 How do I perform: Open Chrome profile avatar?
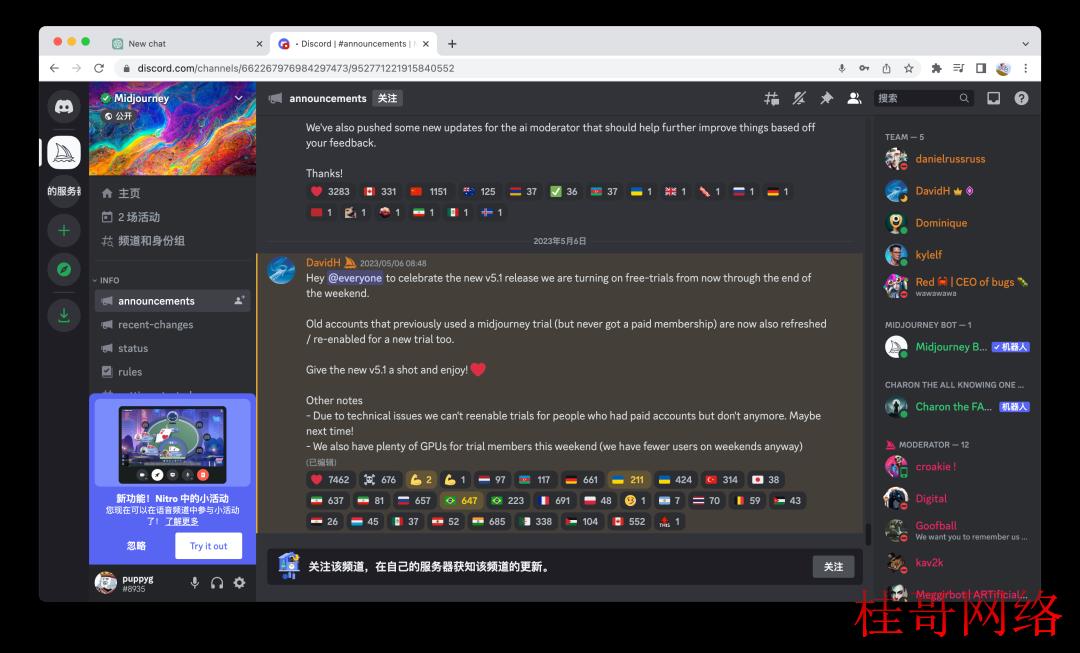pyautogui.click(x=1003, y=68)
